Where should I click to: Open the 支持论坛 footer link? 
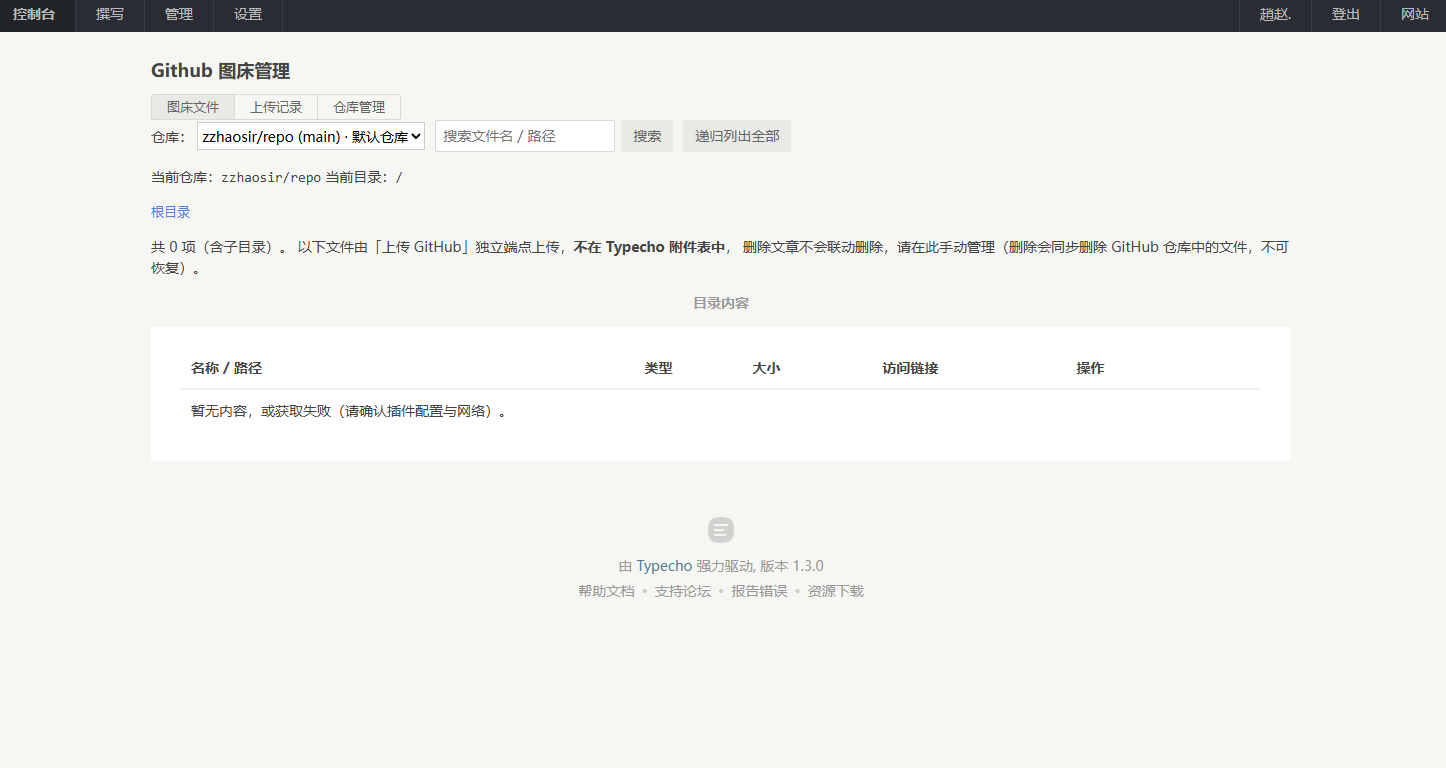coord(683,591)
